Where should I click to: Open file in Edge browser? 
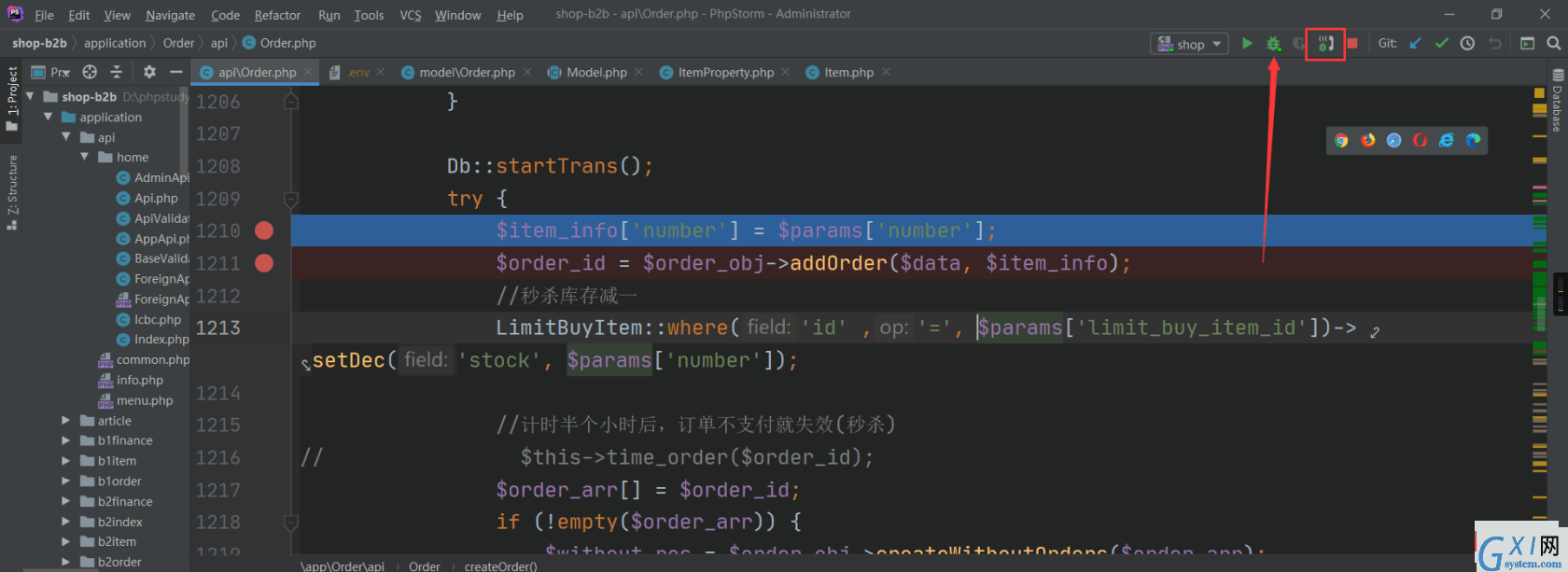click(x=1473, y=140)
